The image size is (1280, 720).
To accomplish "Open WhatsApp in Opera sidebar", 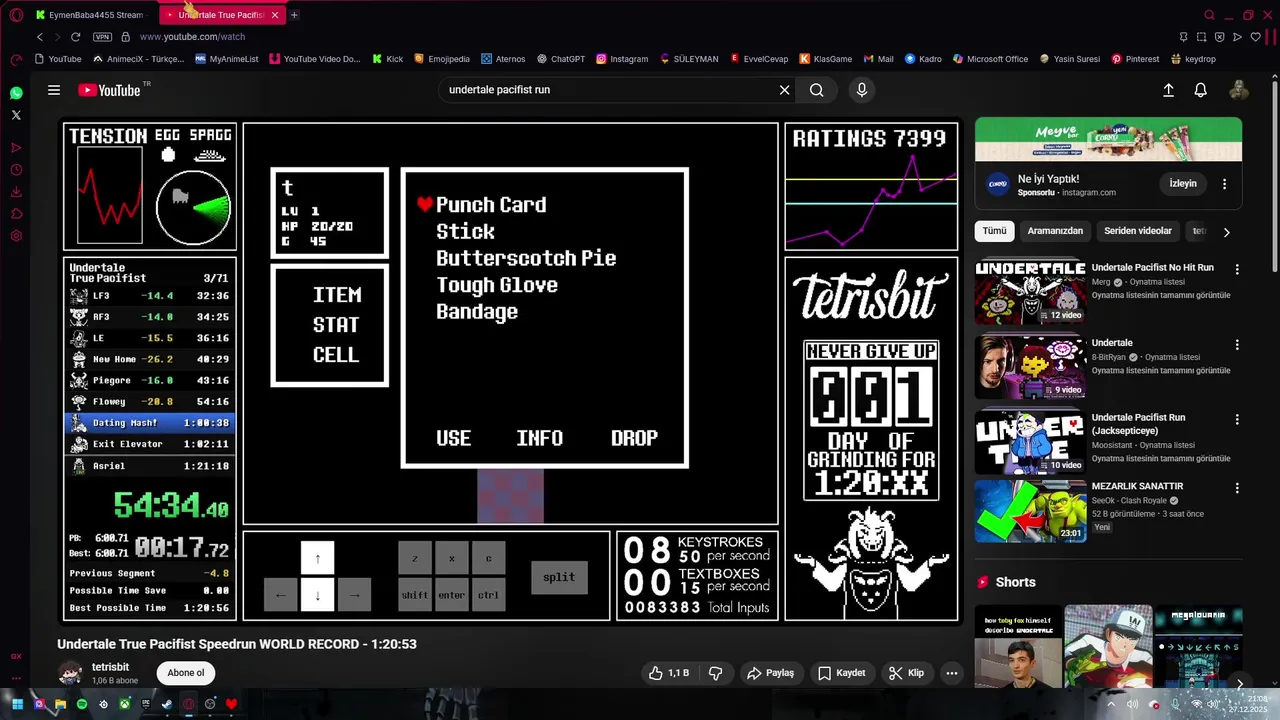I will pos(16,93).
